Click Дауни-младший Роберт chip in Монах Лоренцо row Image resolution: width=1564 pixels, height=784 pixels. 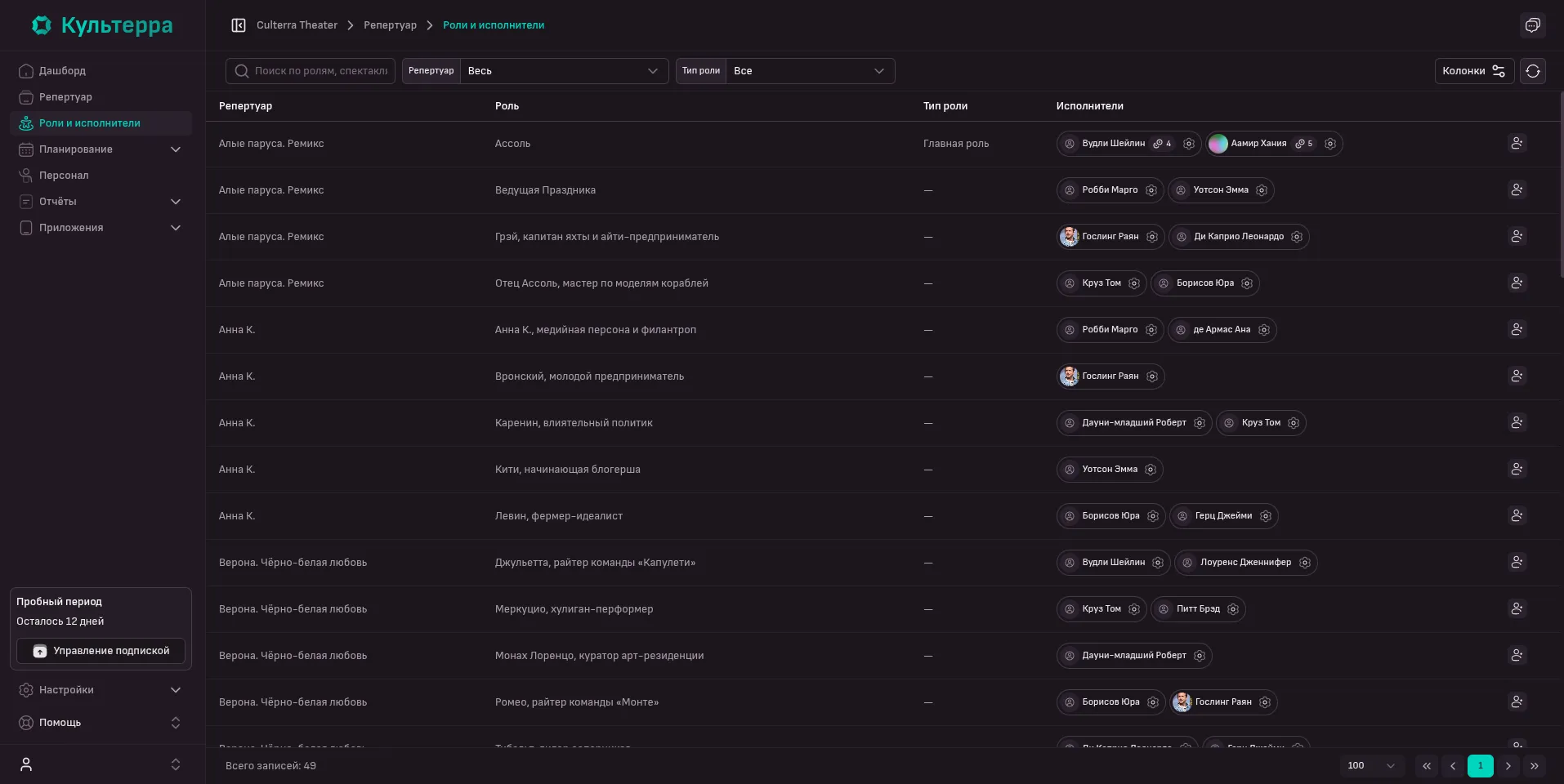1134,656
